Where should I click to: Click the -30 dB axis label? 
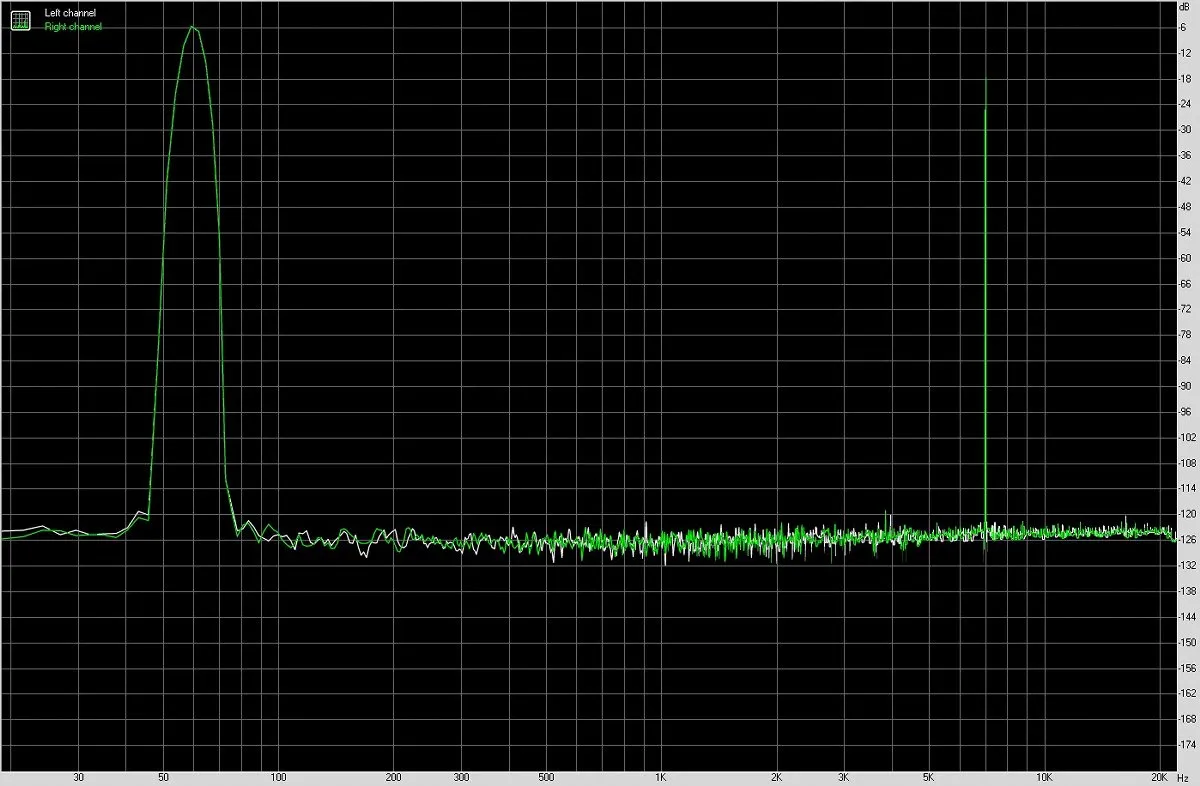[1185, 129]
